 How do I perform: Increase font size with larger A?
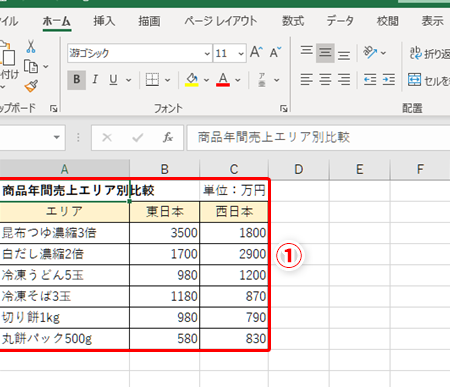256,52
